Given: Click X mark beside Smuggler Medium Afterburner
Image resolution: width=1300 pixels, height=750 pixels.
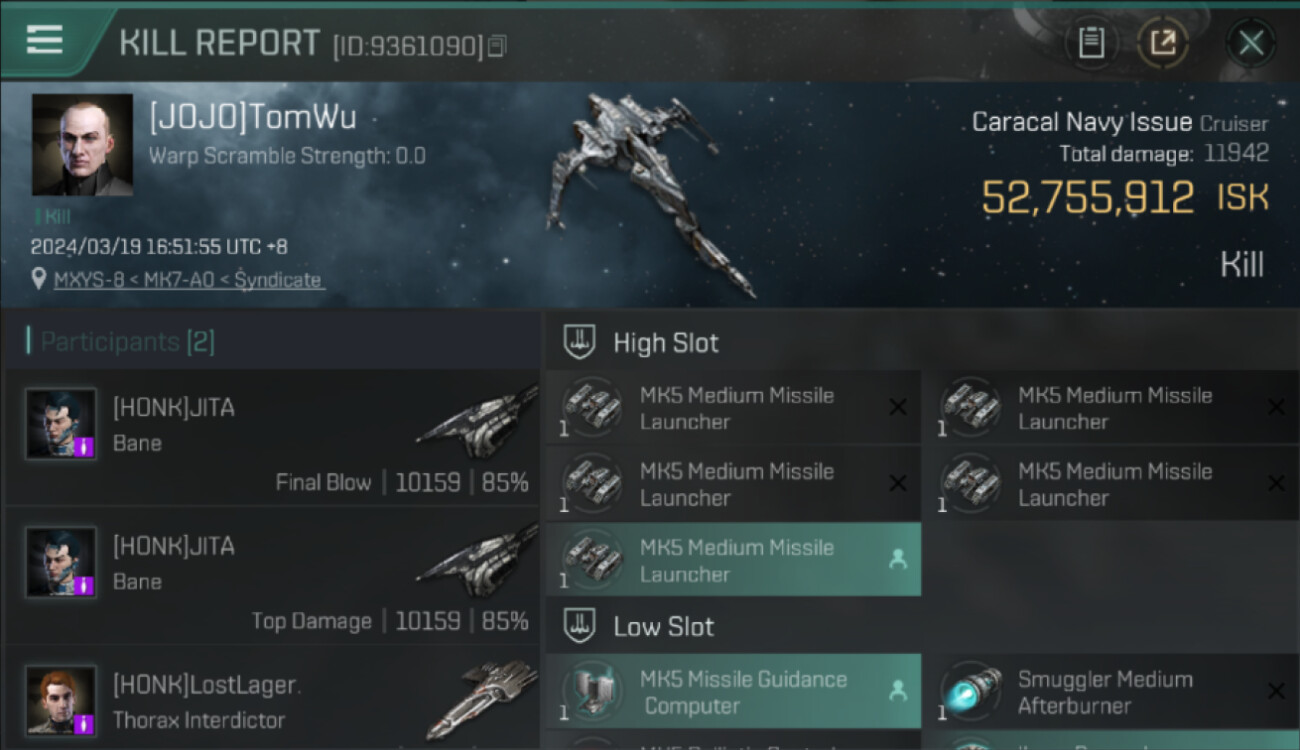Looking at the screenshot, I should 1276,691.
